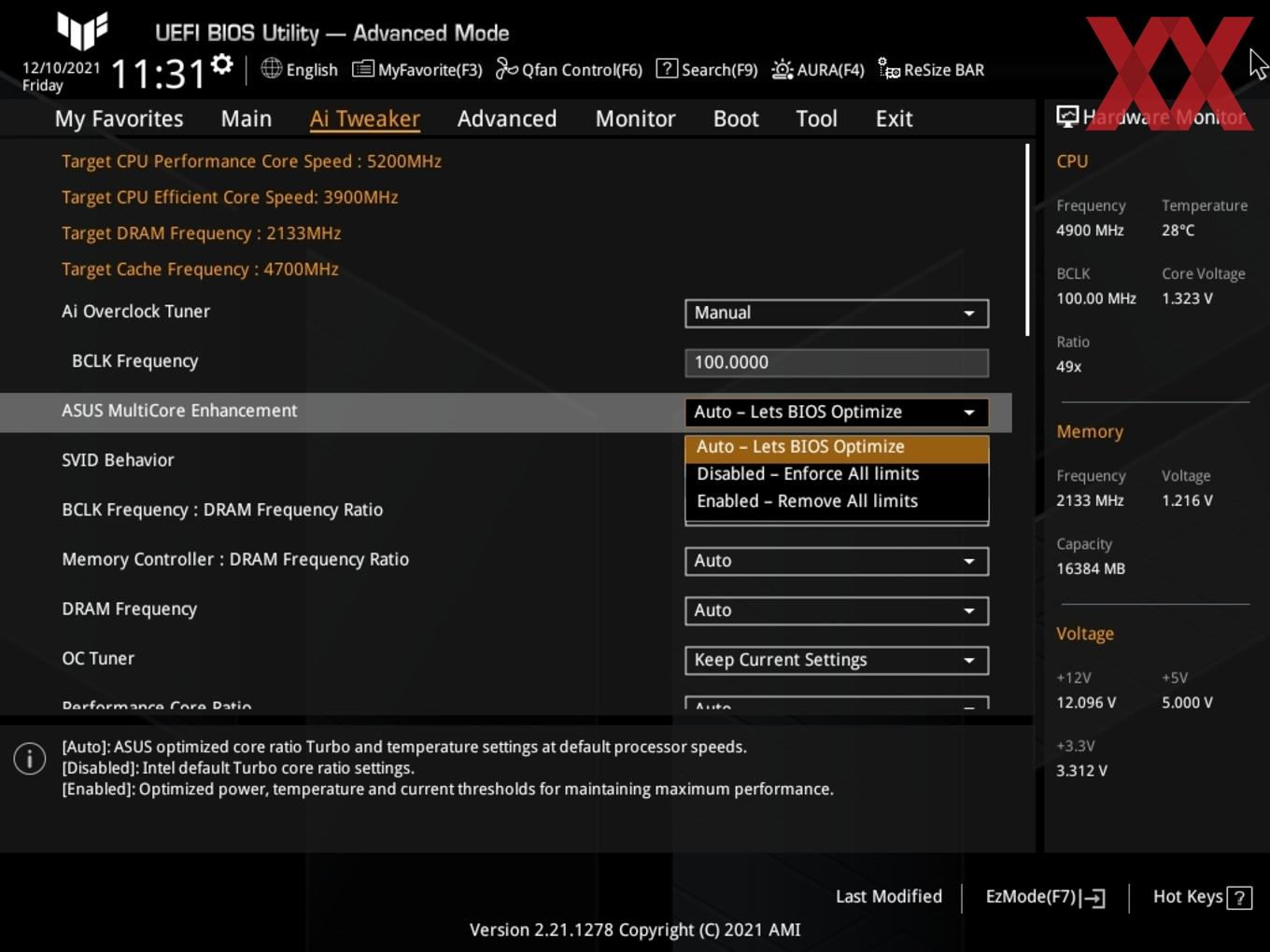Click Target CPU Efficient Core Speed text

pos(230,197)
